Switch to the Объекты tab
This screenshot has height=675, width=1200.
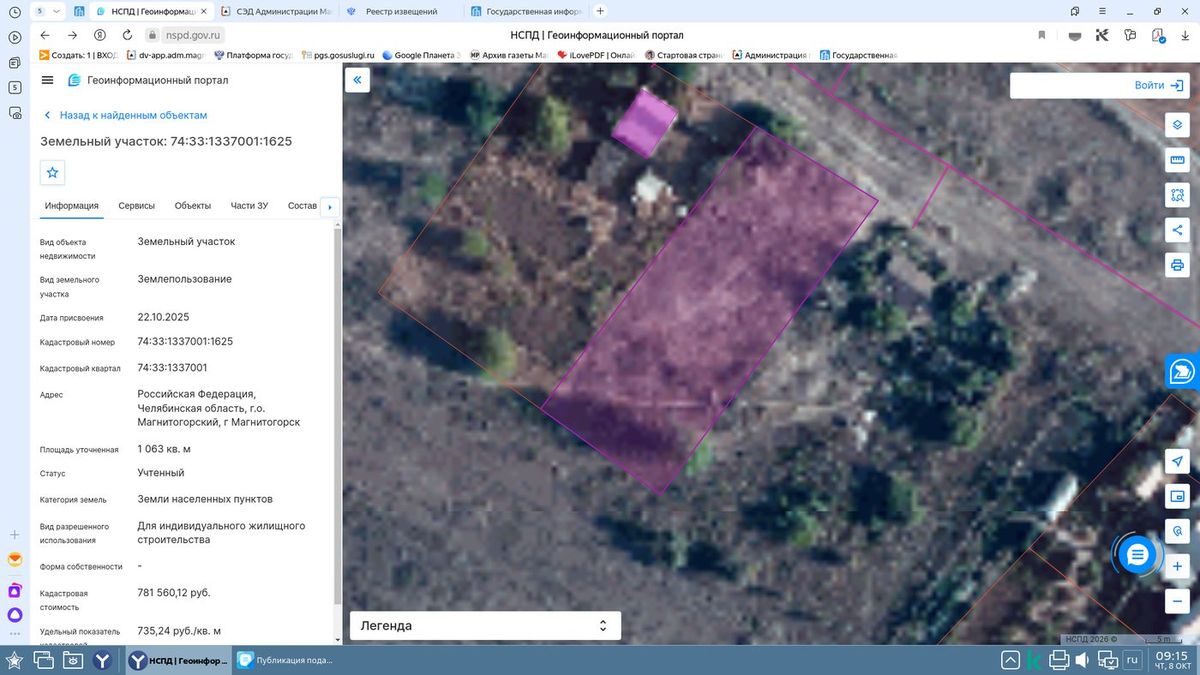(193, 206)
